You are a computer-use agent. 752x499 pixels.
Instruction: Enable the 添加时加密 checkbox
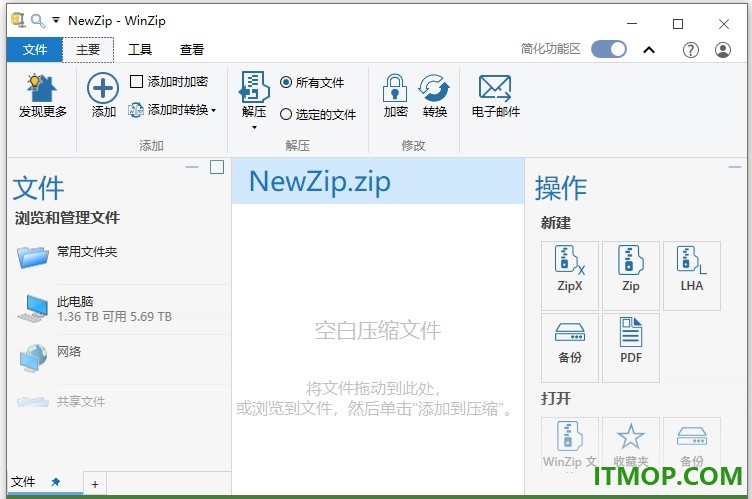click(136, 82)
